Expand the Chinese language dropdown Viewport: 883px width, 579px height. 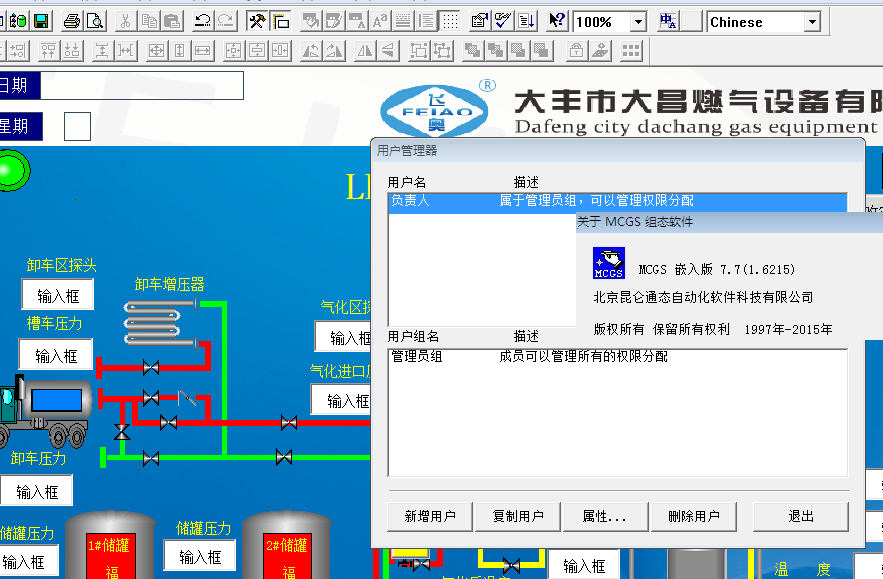point(811,22)
